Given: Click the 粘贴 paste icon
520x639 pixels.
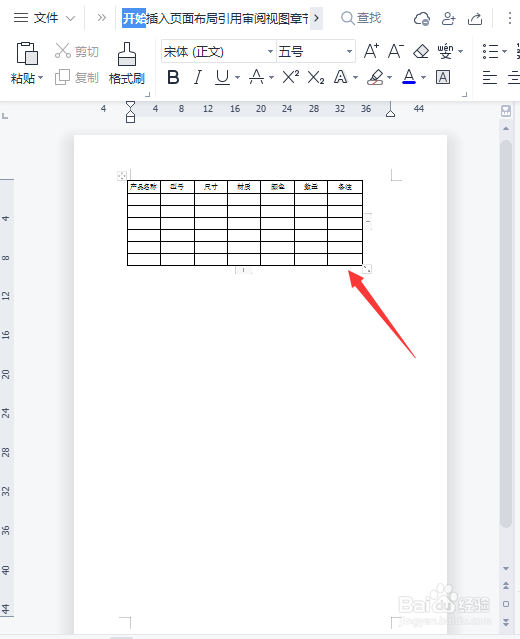Looking at the screenshot, I should [27, 53].
